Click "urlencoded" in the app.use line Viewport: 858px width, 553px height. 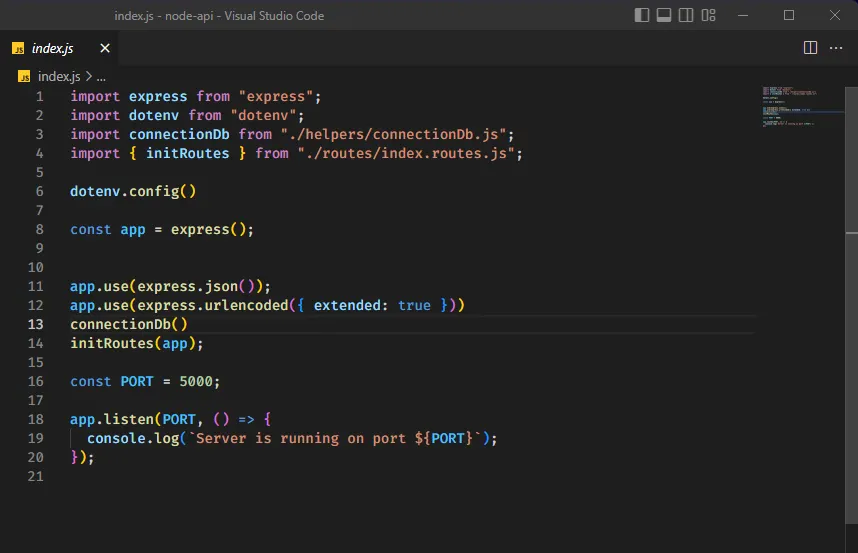click(x=246, y=305)
